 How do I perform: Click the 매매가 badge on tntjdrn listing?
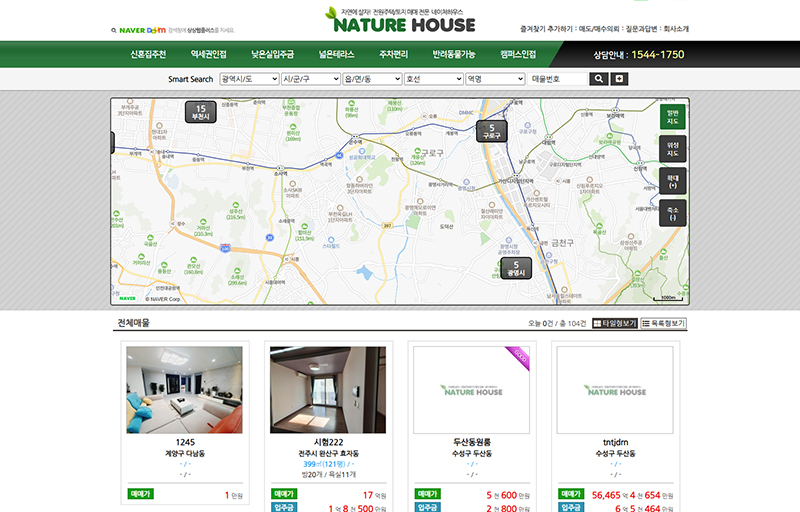click(x=571, y=494)
